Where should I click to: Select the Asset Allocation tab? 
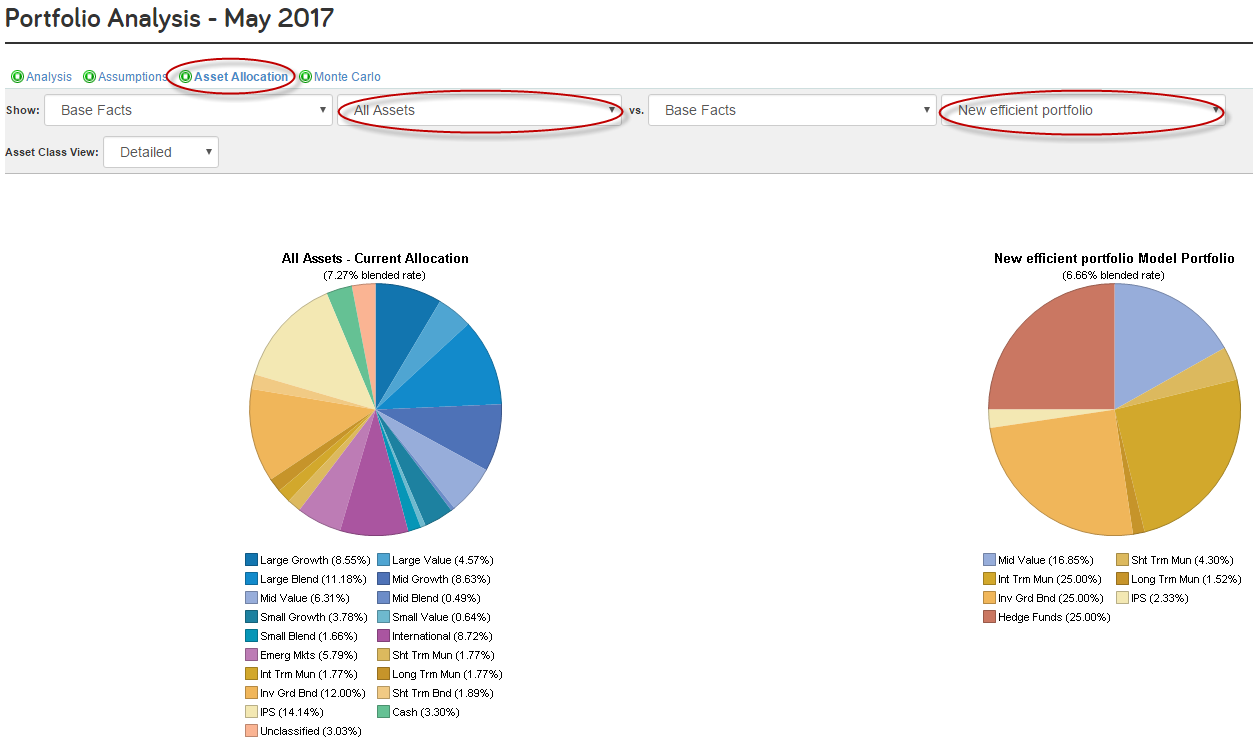(x=241, y=77)
